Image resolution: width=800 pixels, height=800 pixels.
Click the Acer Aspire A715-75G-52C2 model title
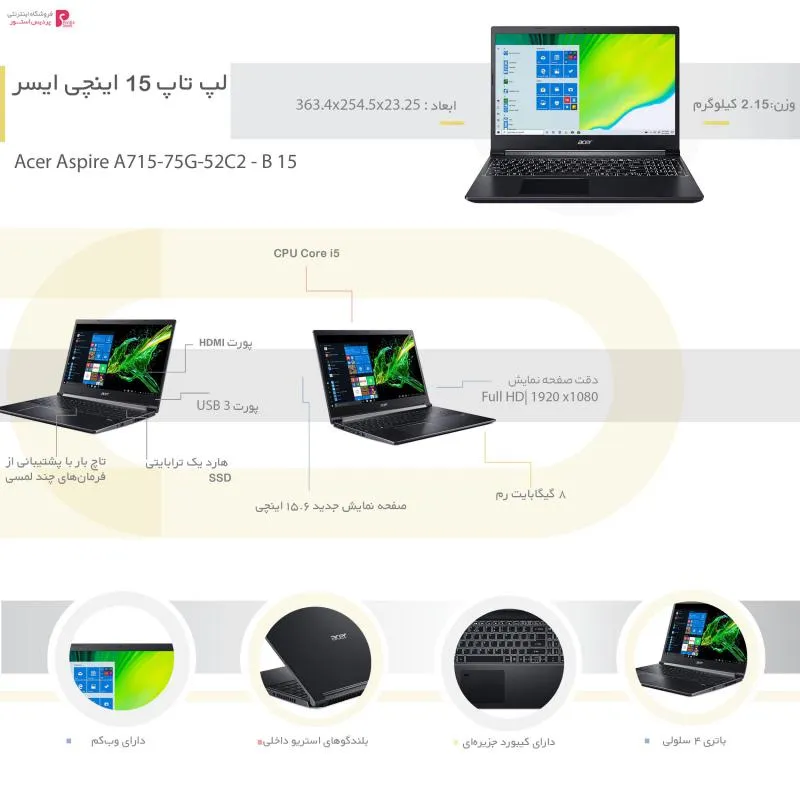[x=156, y=162]
